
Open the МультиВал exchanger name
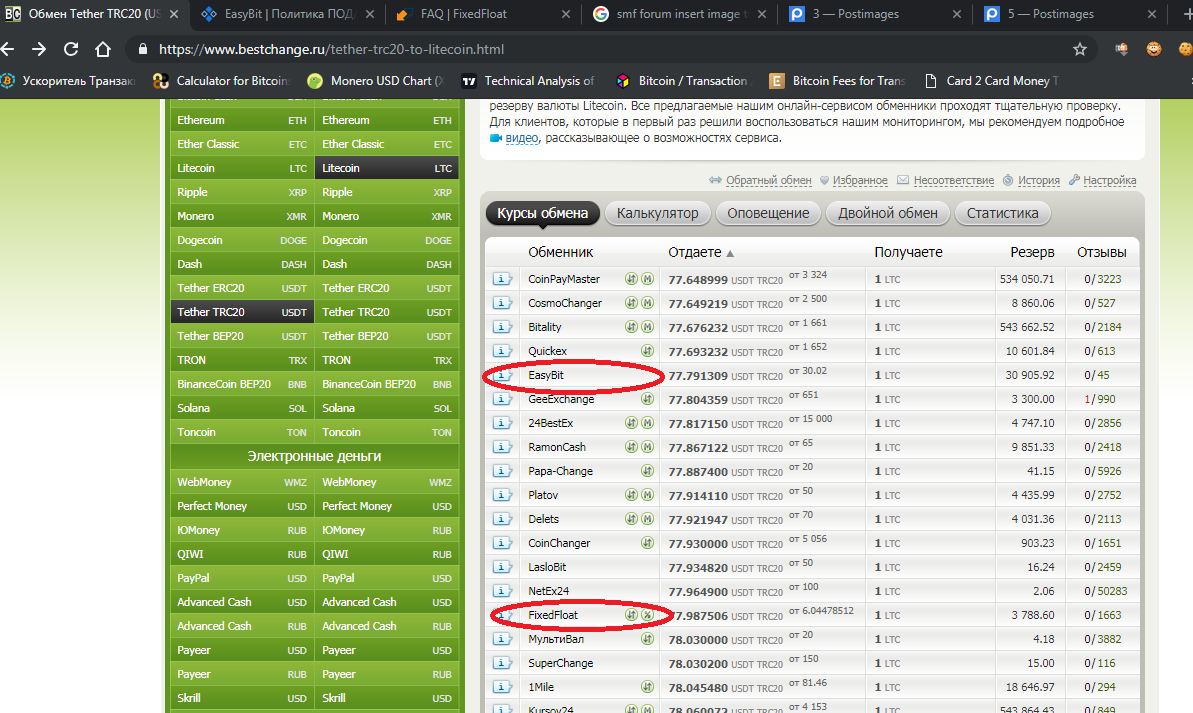[556, 639]
